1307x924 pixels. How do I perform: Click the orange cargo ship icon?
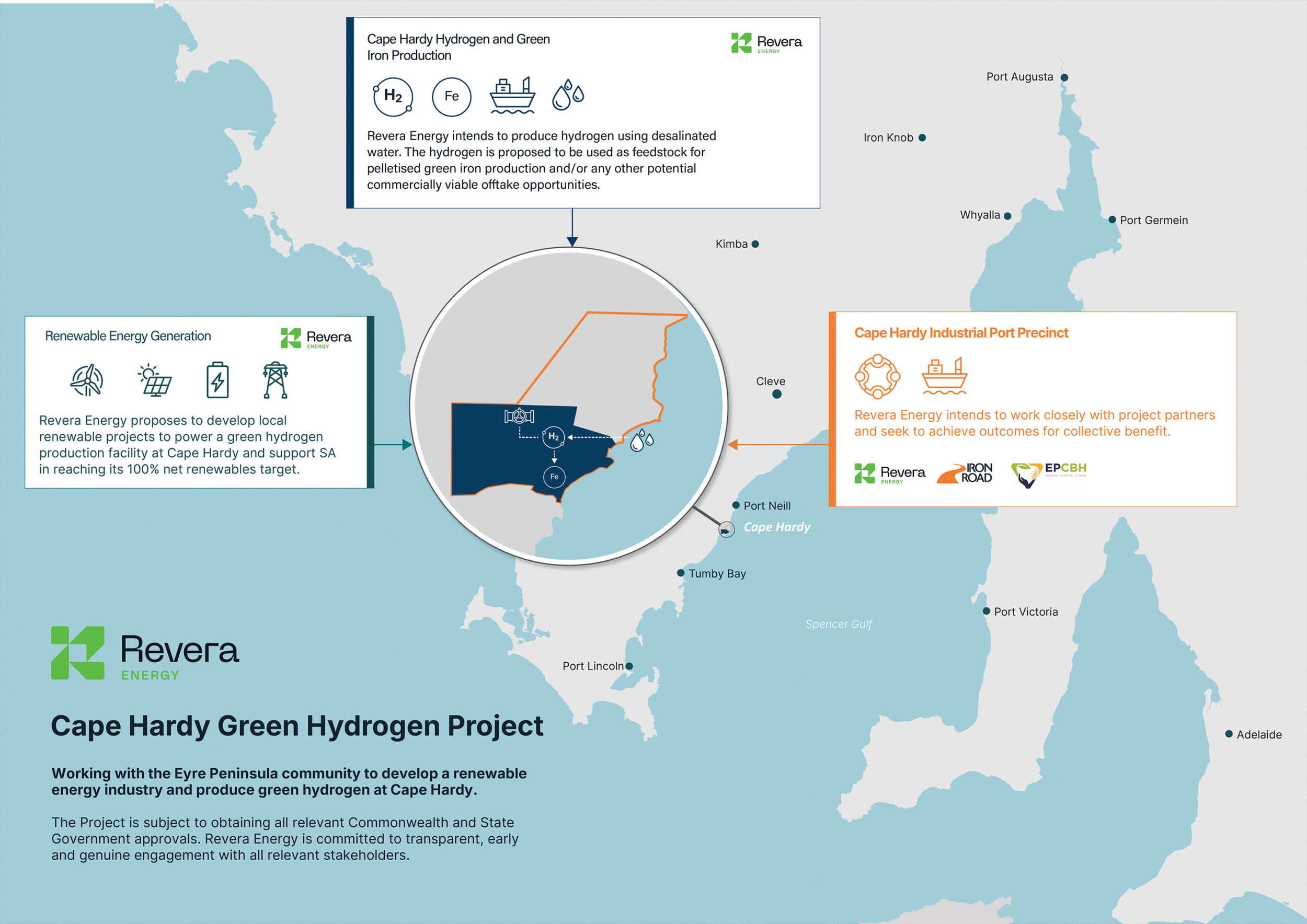(x=944, y=376)
